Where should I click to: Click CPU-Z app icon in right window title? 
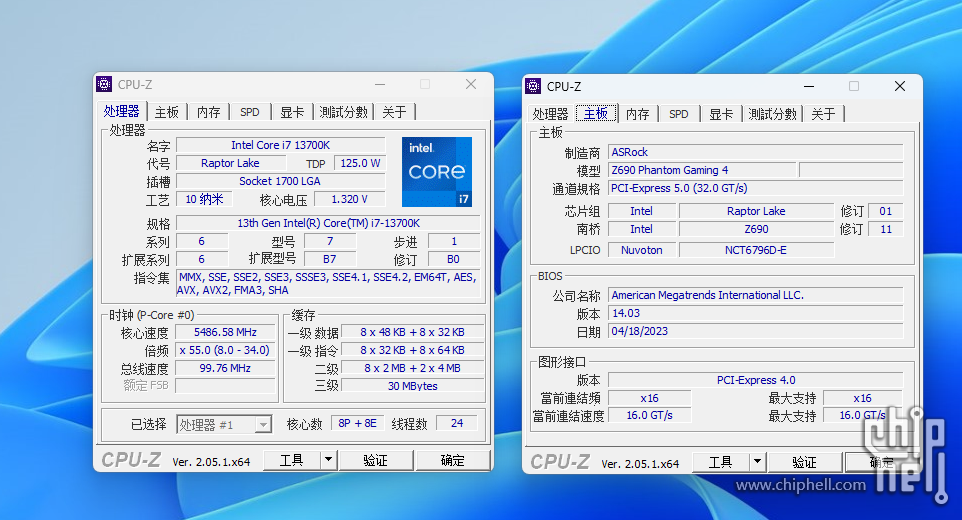pyautogui.click(x=533, y=86)
